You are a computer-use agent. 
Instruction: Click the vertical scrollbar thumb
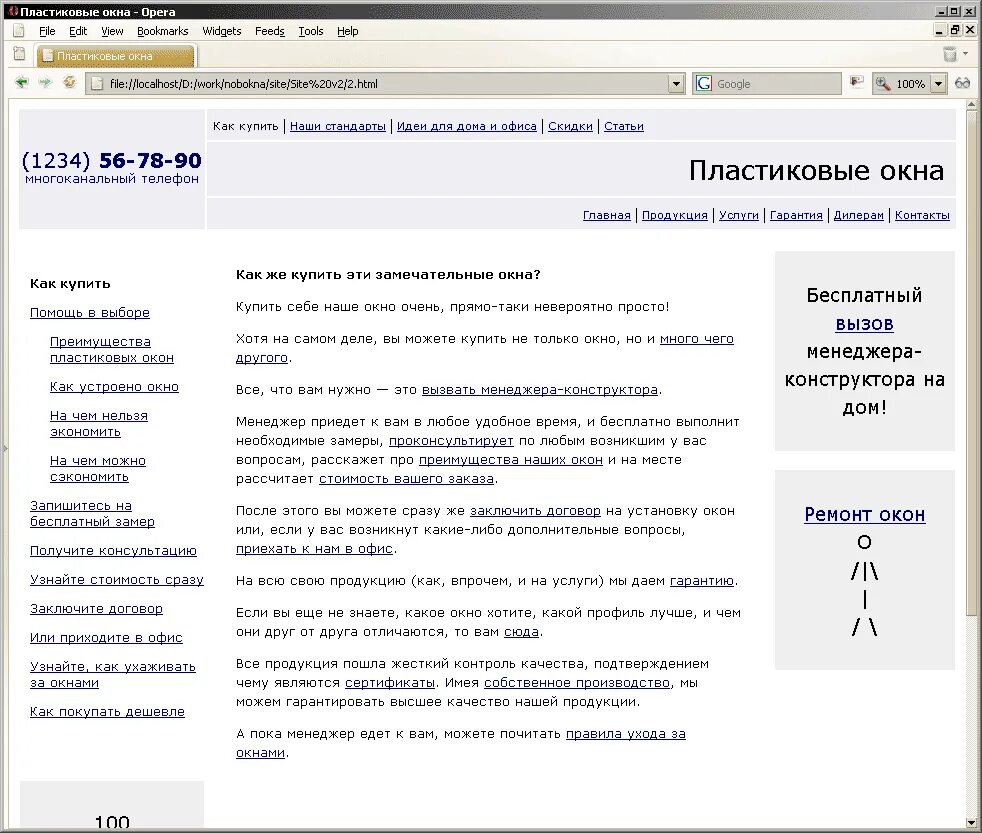[x=972, y=363]
